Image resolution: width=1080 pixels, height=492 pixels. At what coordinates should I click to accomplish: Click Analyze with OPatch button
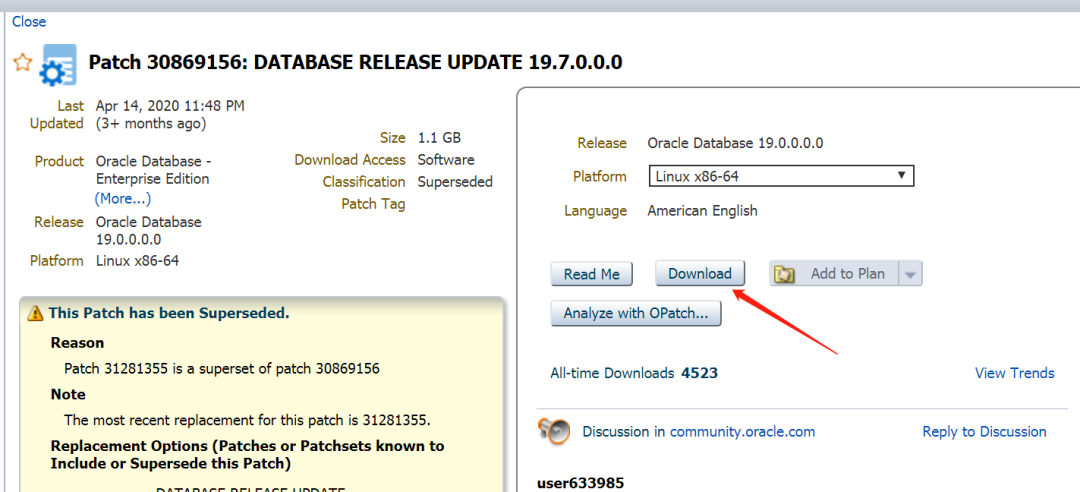coord(636,313)
